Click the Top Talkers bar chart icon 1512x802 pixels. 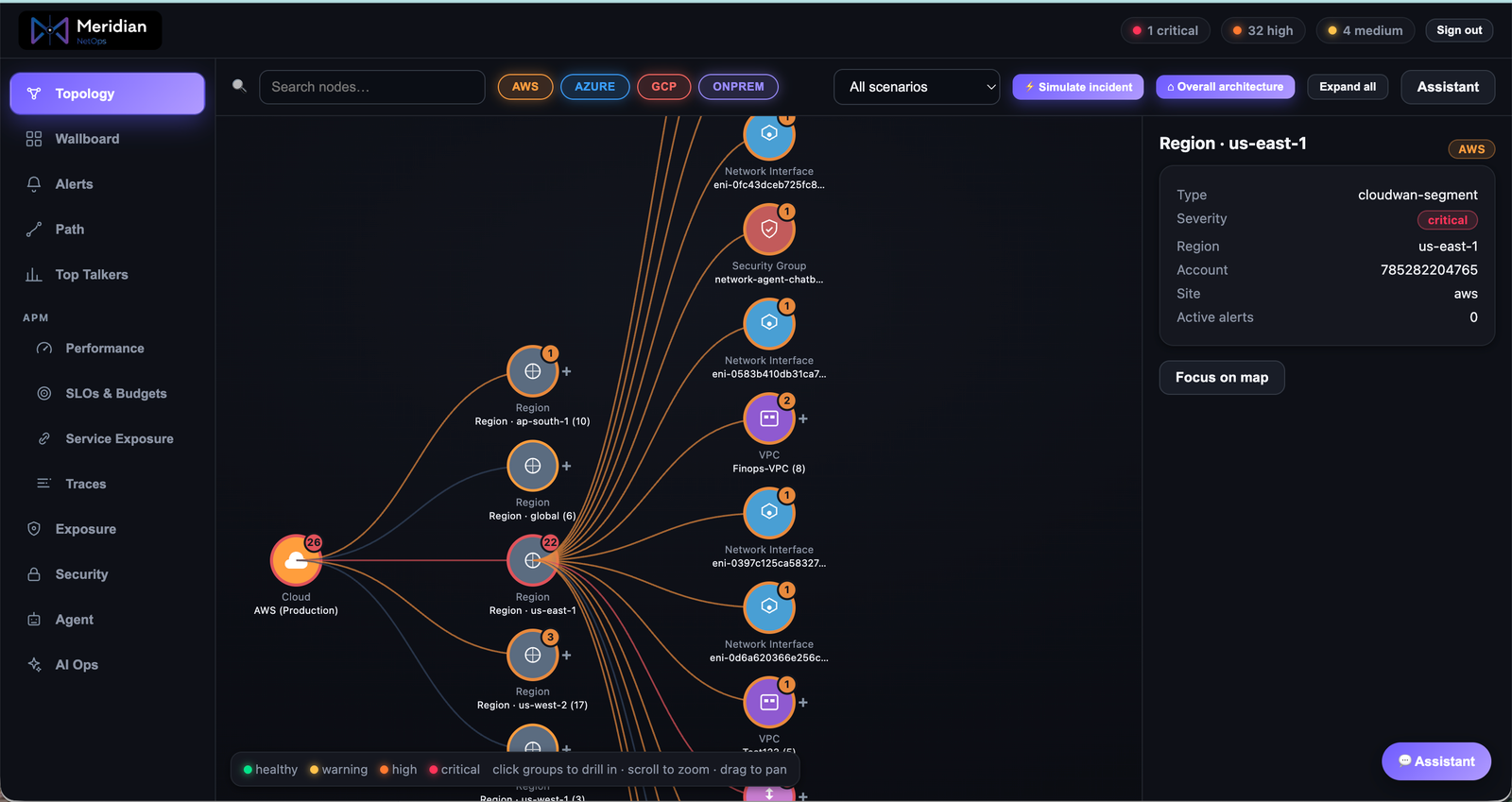point(34,275)
